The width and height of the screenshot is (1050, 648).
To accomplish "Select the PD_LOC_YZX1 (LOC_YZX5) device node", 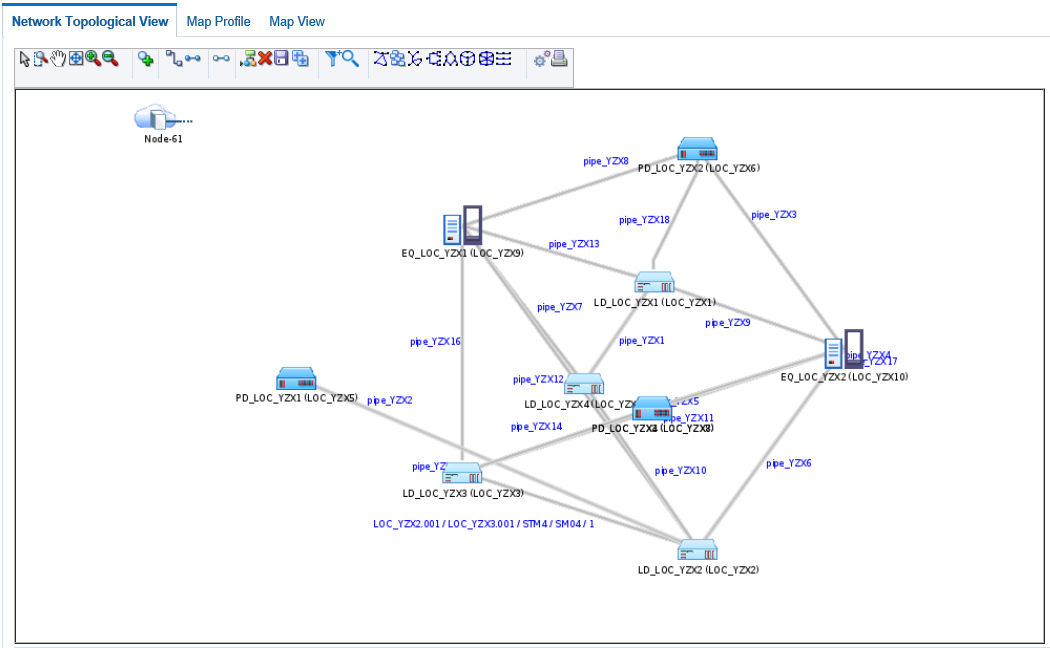I will [x=296, y=379].
